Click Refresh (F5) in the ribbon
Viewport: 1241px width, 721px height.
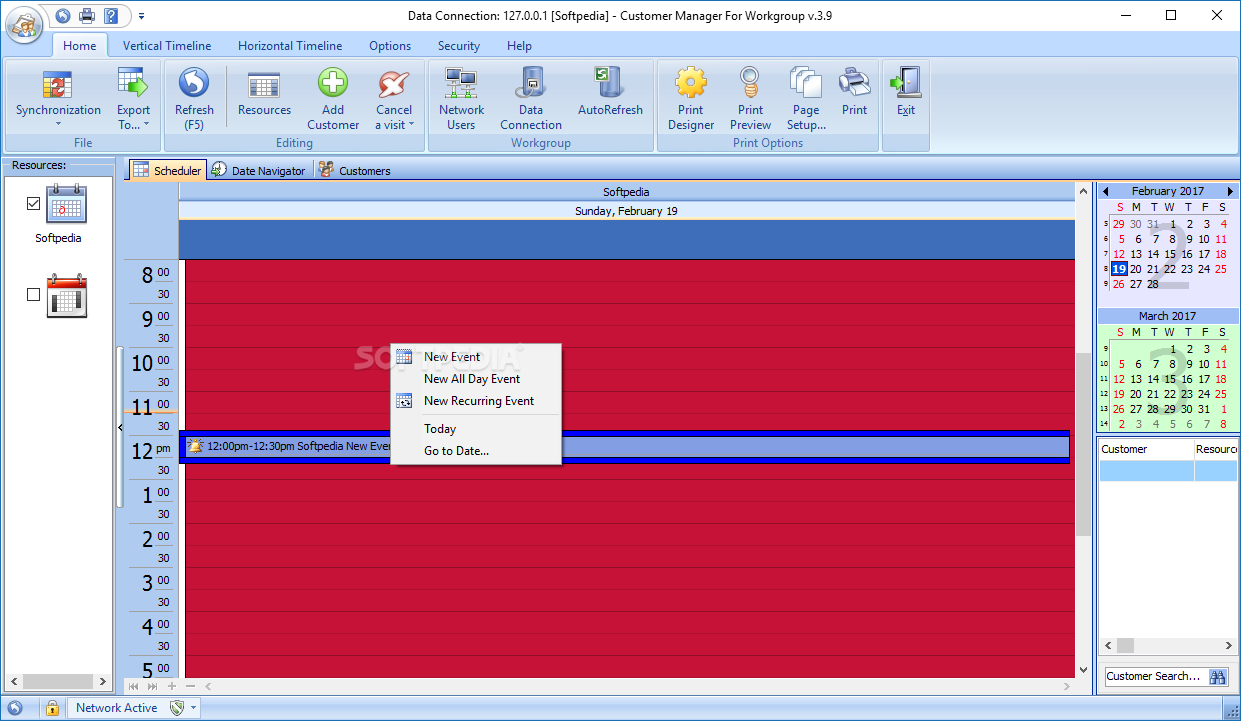pyautogui.click(x=194, y=98)
